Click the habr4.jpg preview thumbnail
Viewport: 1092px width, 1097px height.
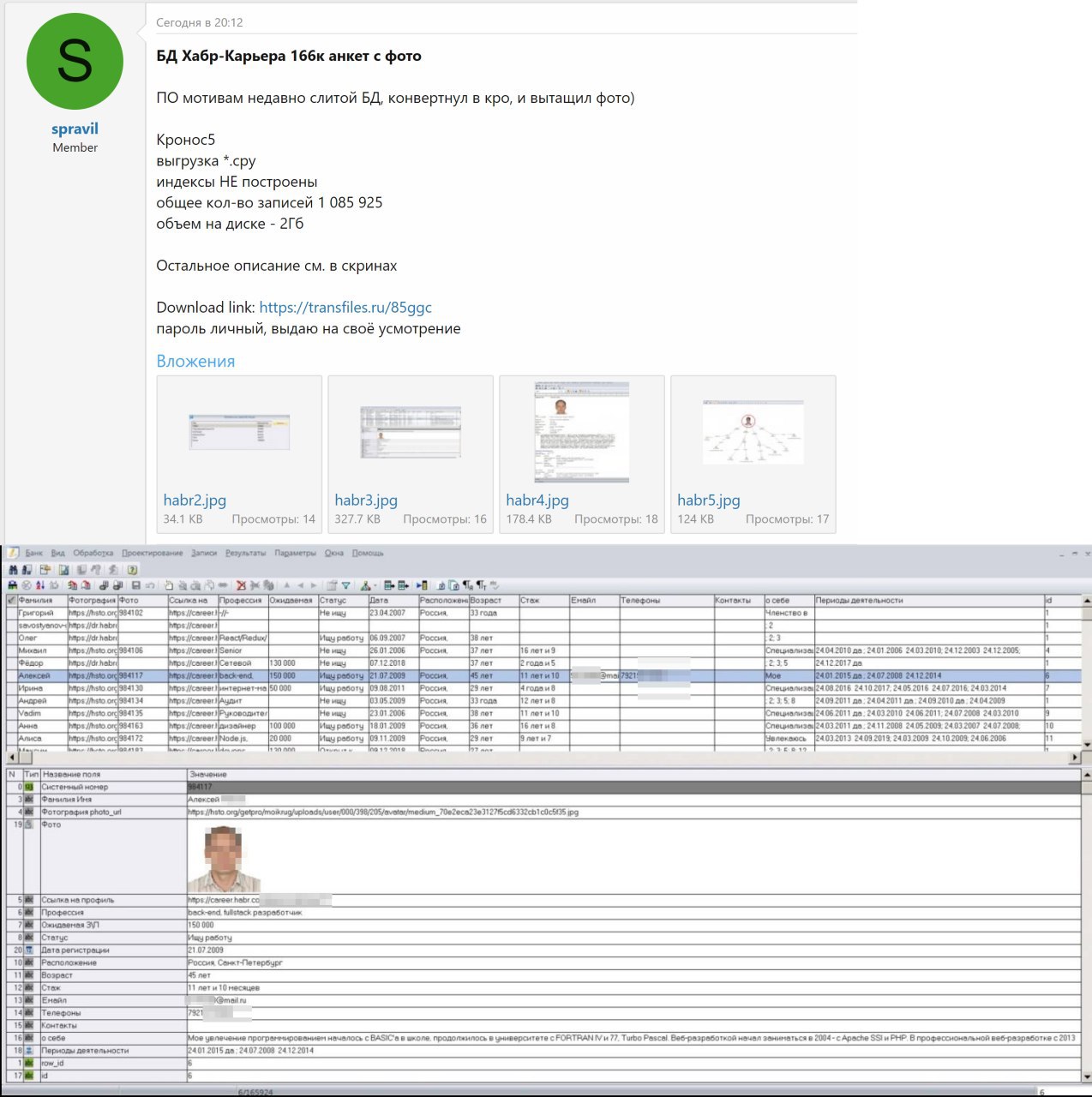[x=582, y=432]
